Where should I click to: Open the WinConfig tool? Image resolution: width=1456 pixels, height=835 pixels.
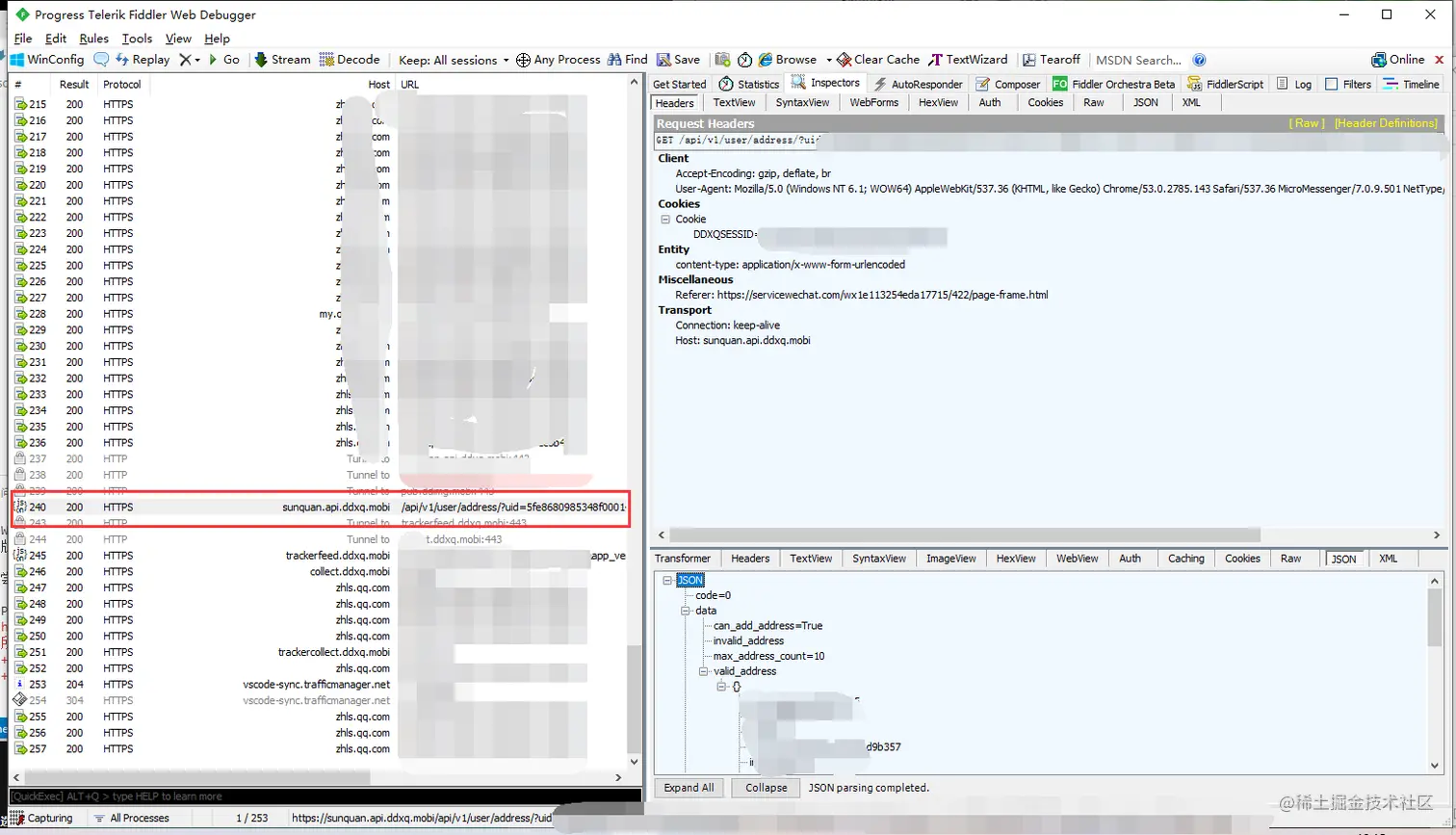[47, 60]
